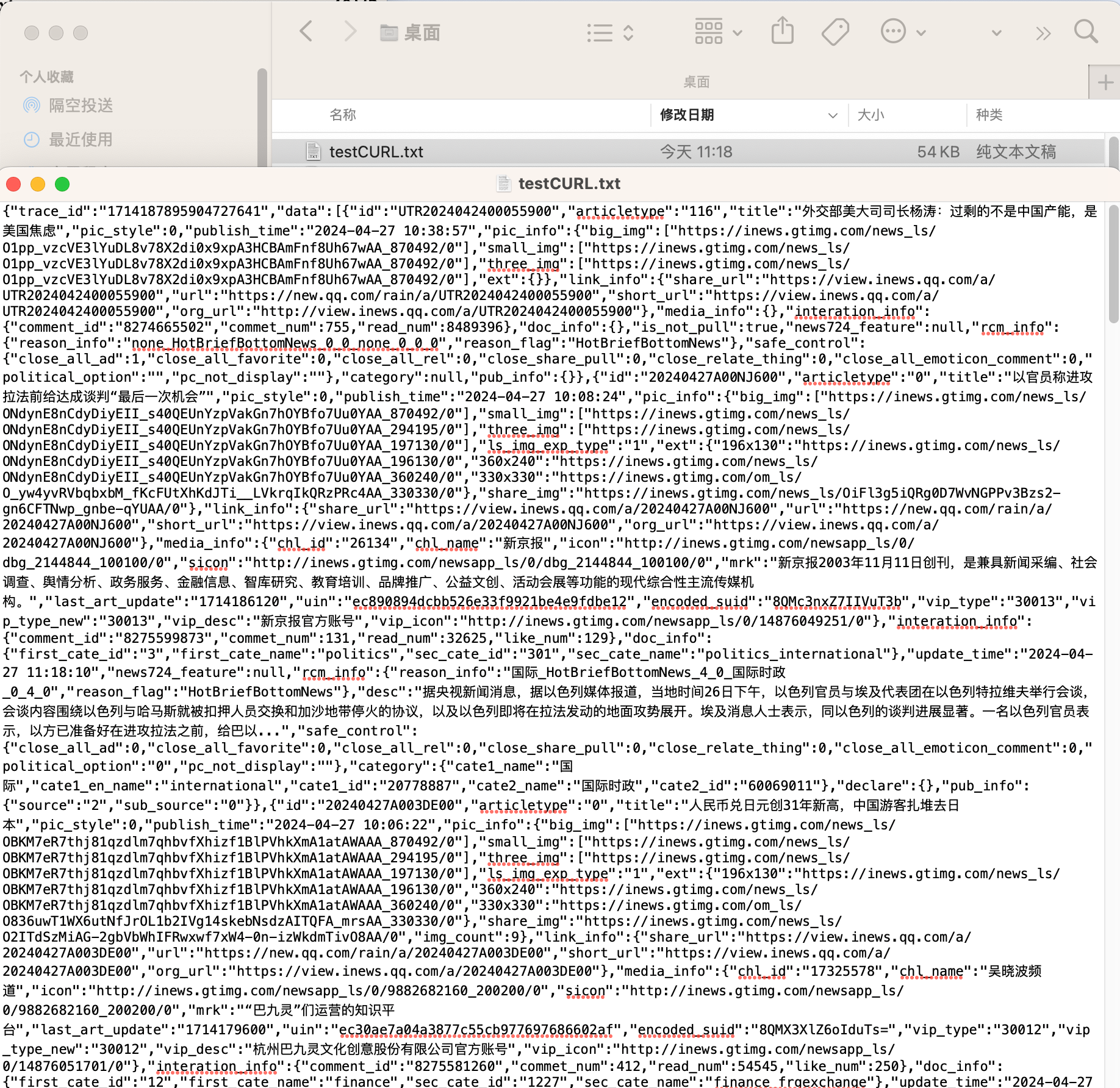1120x1088 pixels.
Task: Click the 大小 column header
Action: 871,115
